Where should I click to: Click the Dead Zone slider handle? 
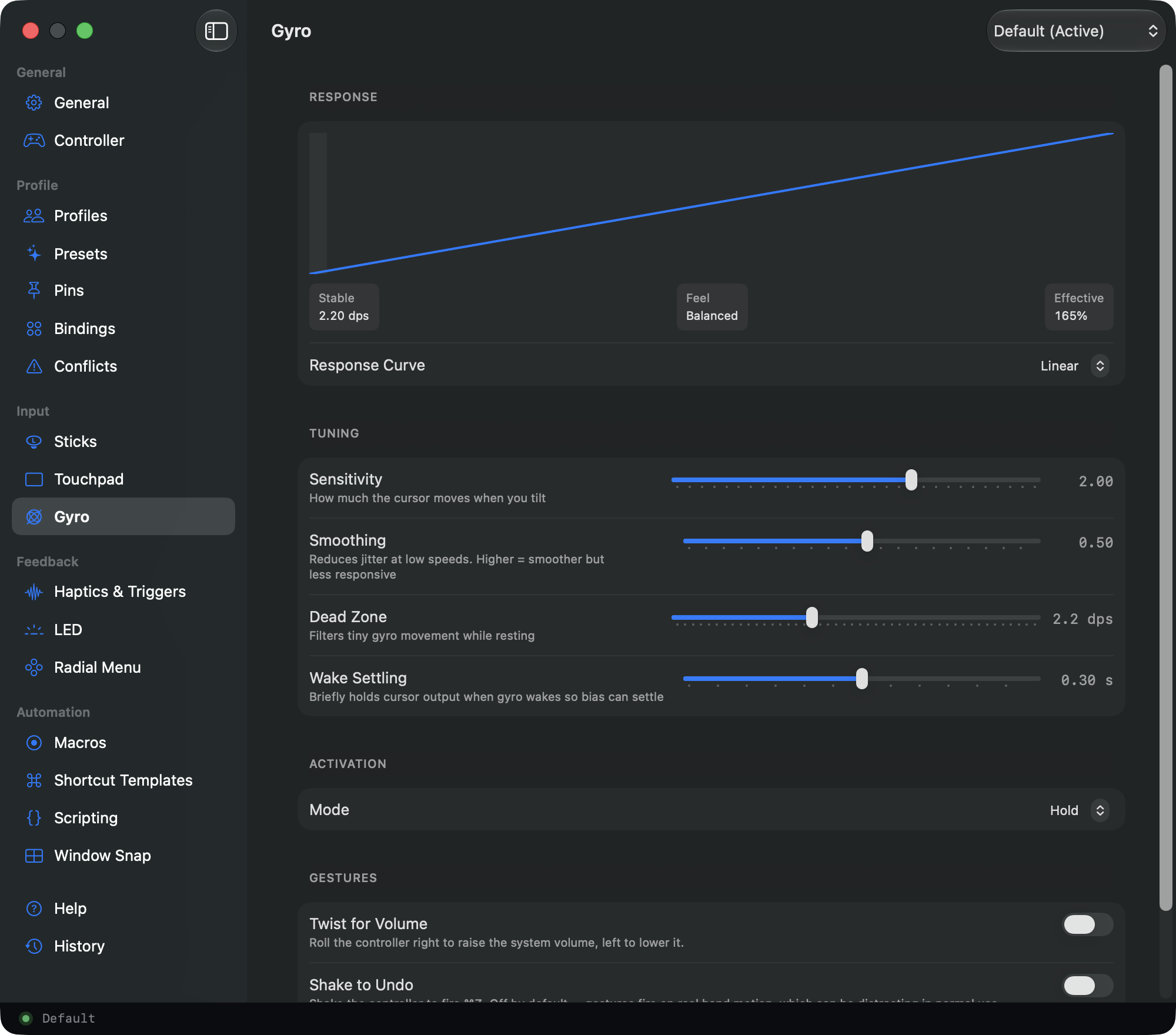click(x=812, y=617)
